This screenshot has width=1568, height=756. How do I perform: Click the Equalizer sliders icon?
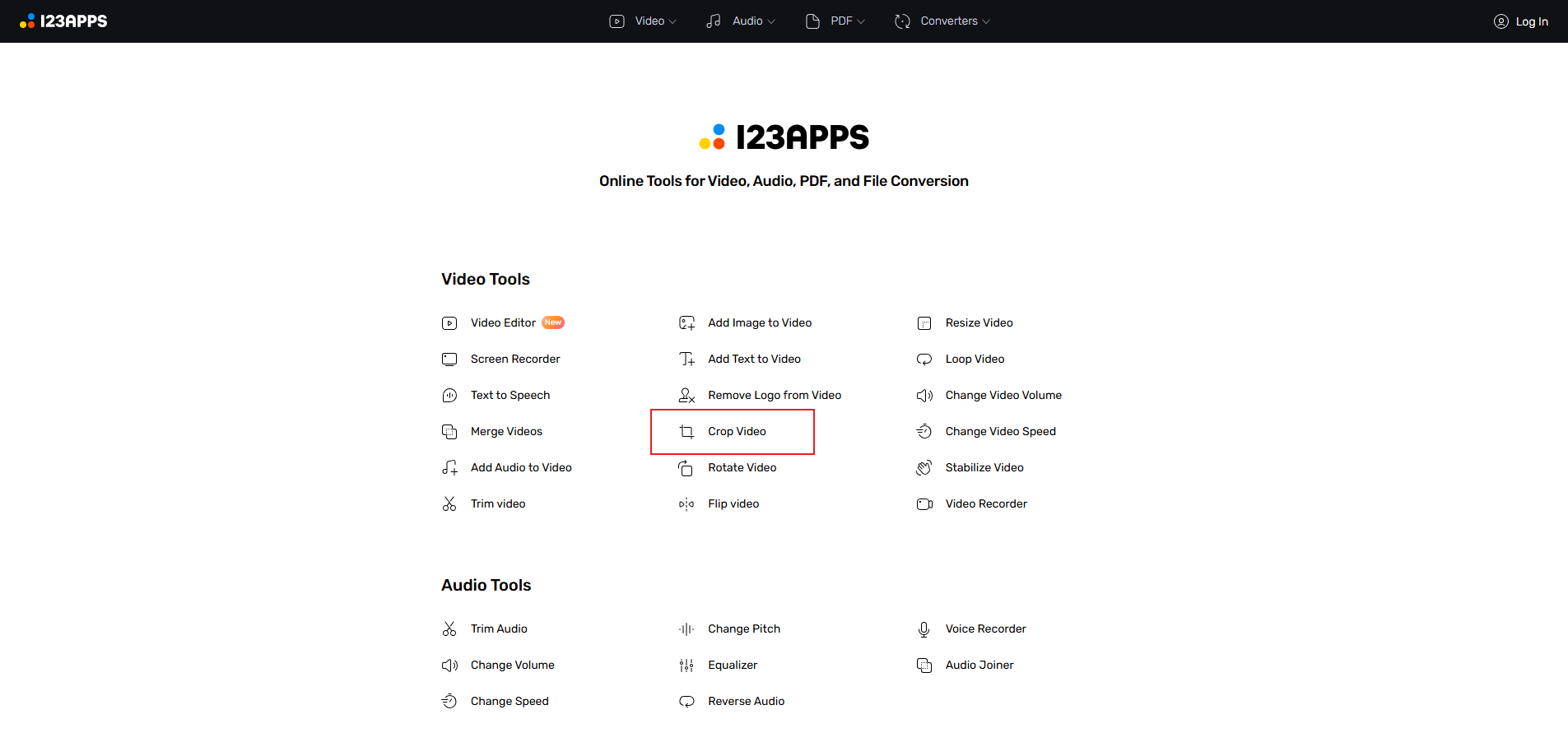coord(686,666)
